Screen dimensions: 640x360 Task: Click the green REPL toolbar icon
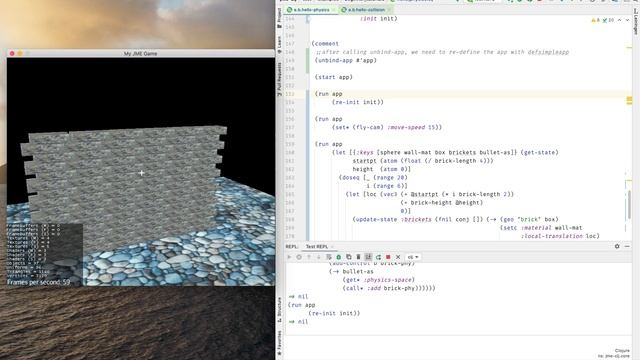point(339,257)
